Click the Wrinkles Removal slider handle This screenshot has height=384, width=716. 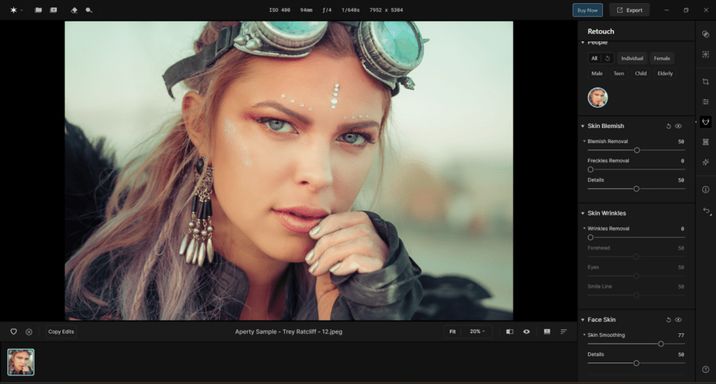click(590, 237)
